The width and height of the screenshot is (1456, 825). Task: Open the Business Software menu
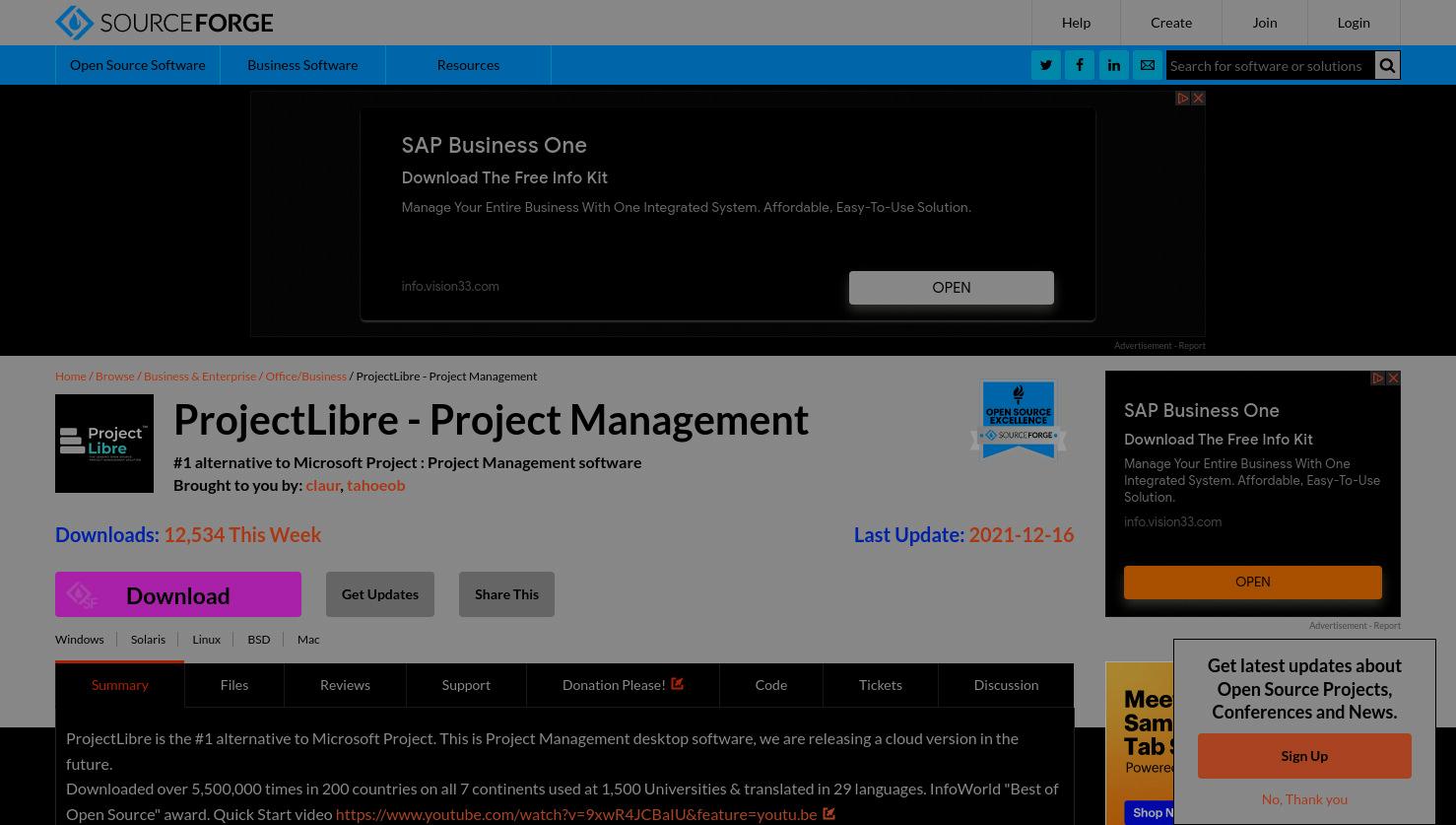(302, 65)
